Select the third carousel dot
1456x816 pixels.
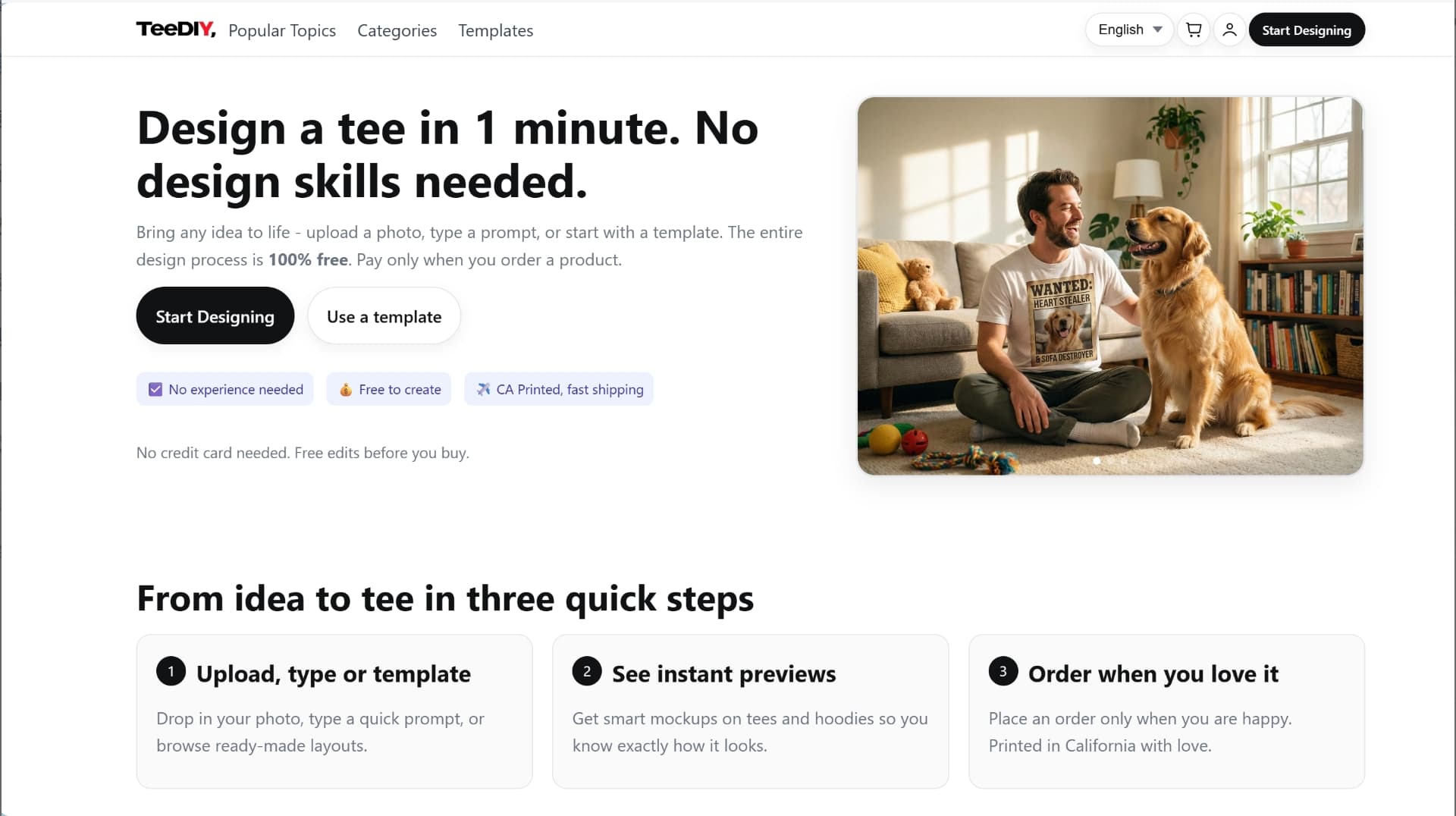[x=1124, y=460]
